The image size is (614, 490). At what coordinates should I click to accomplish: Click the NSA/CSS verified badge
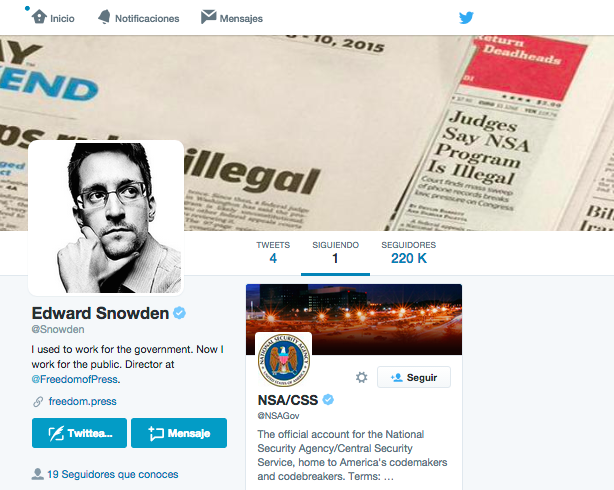coord(328,400)
